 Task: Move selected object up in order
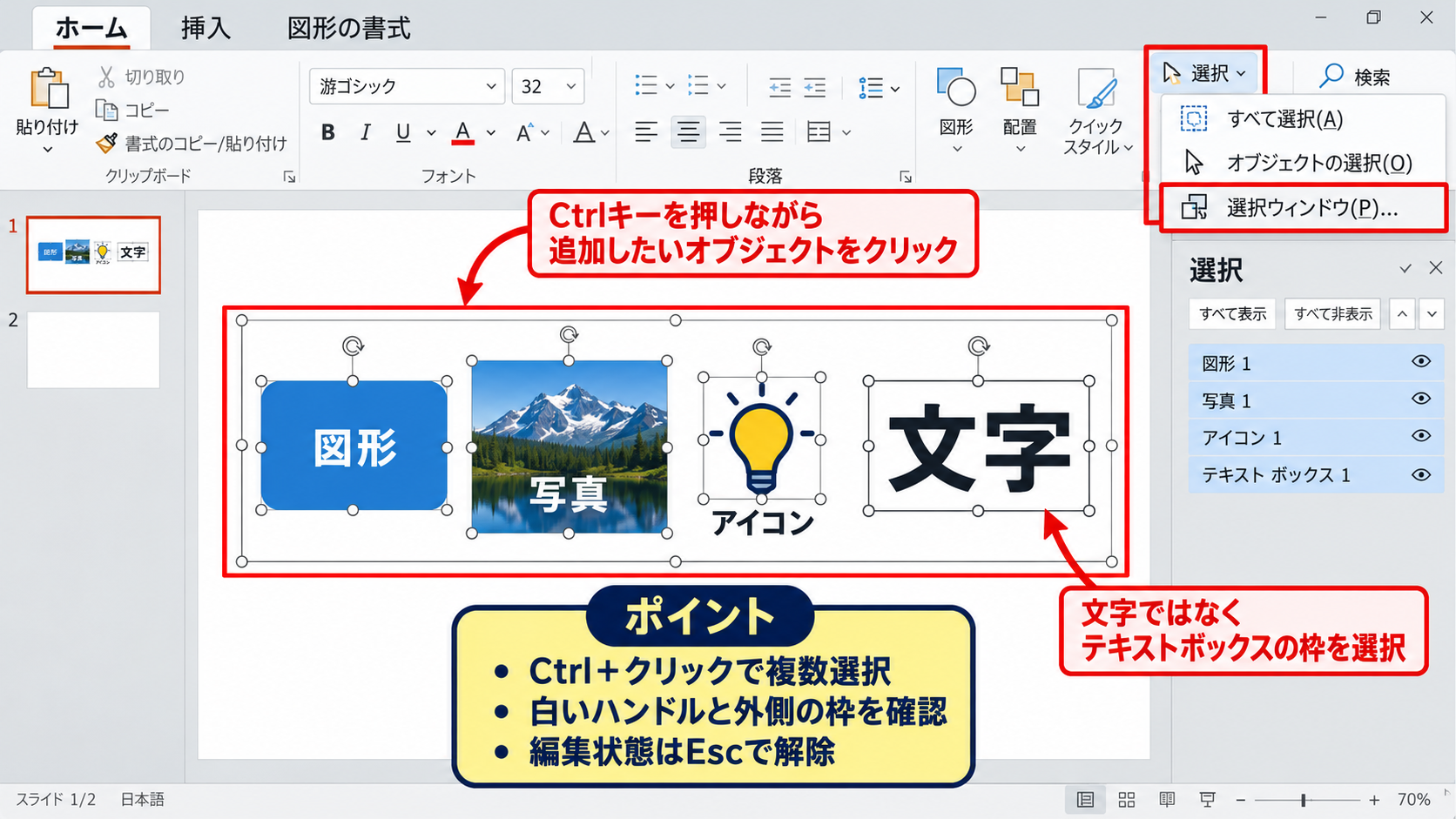(x=1402, y=314)
